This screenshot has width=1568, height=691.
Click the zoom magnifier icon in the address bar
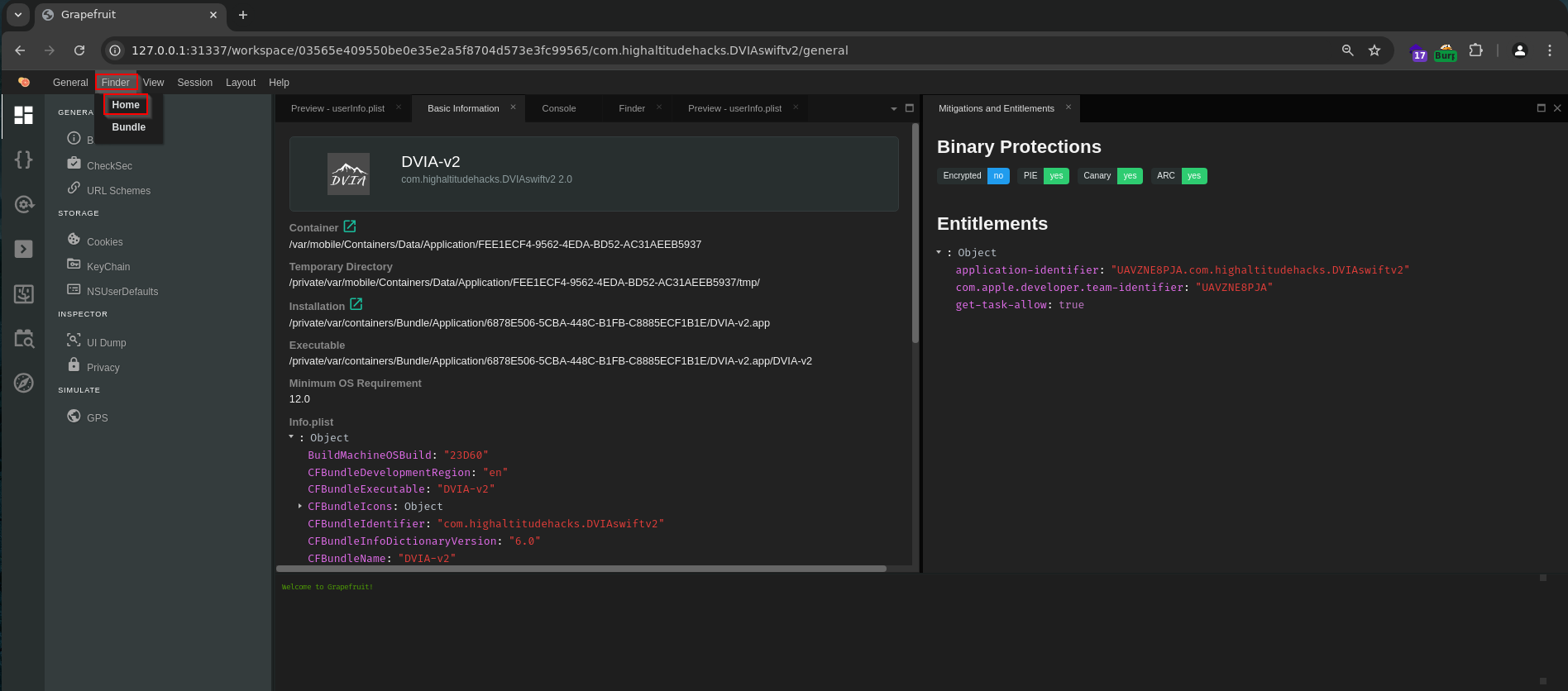(x=1348, y=50)
